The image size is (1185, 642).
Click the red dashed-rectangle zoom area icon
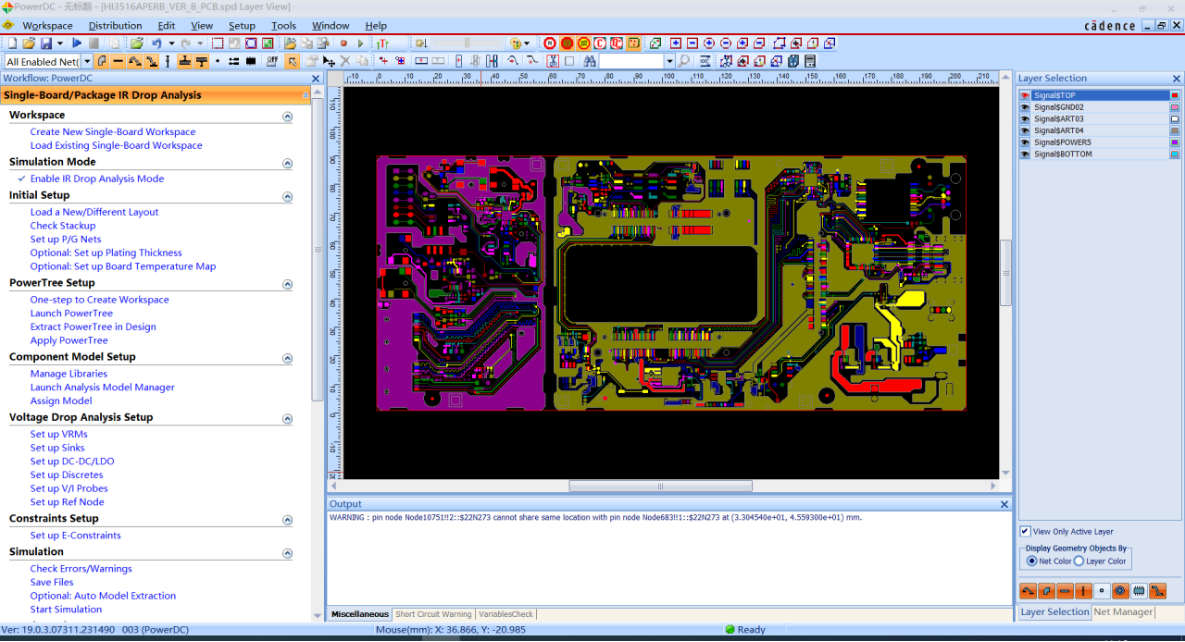tap(218, 43)
